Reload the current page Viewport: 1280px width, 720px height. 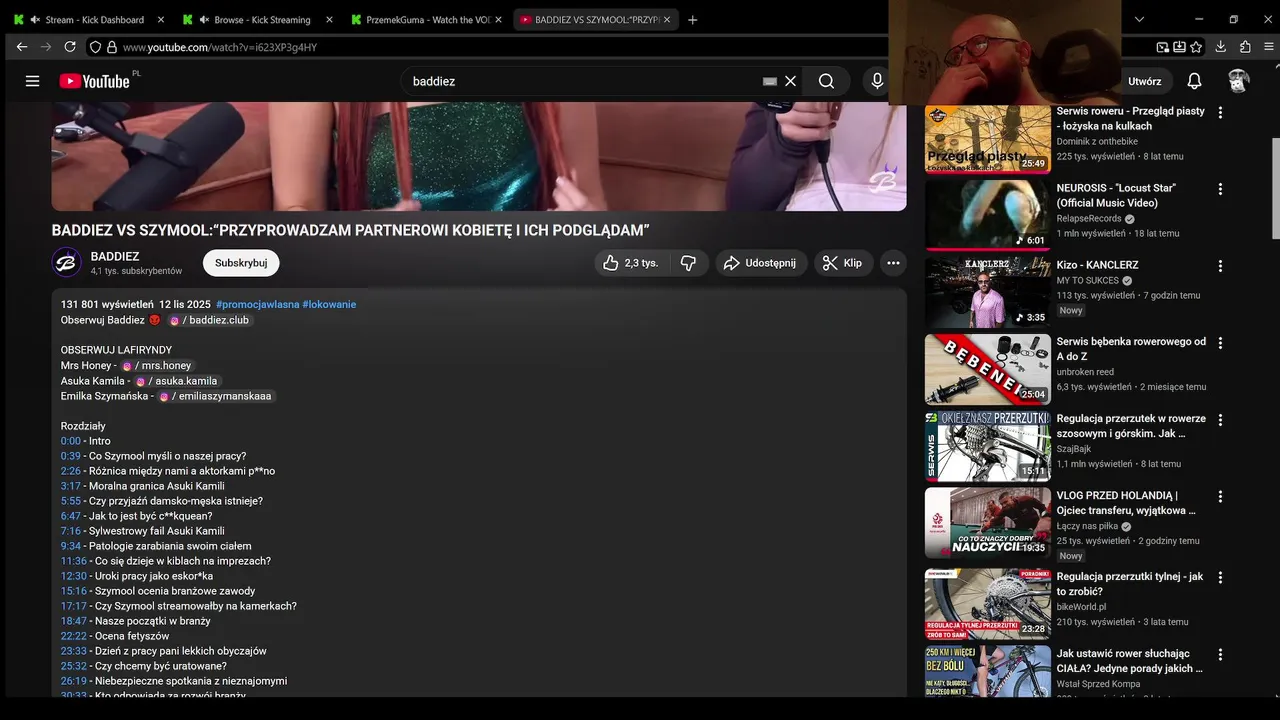click(x=70, y=46)
